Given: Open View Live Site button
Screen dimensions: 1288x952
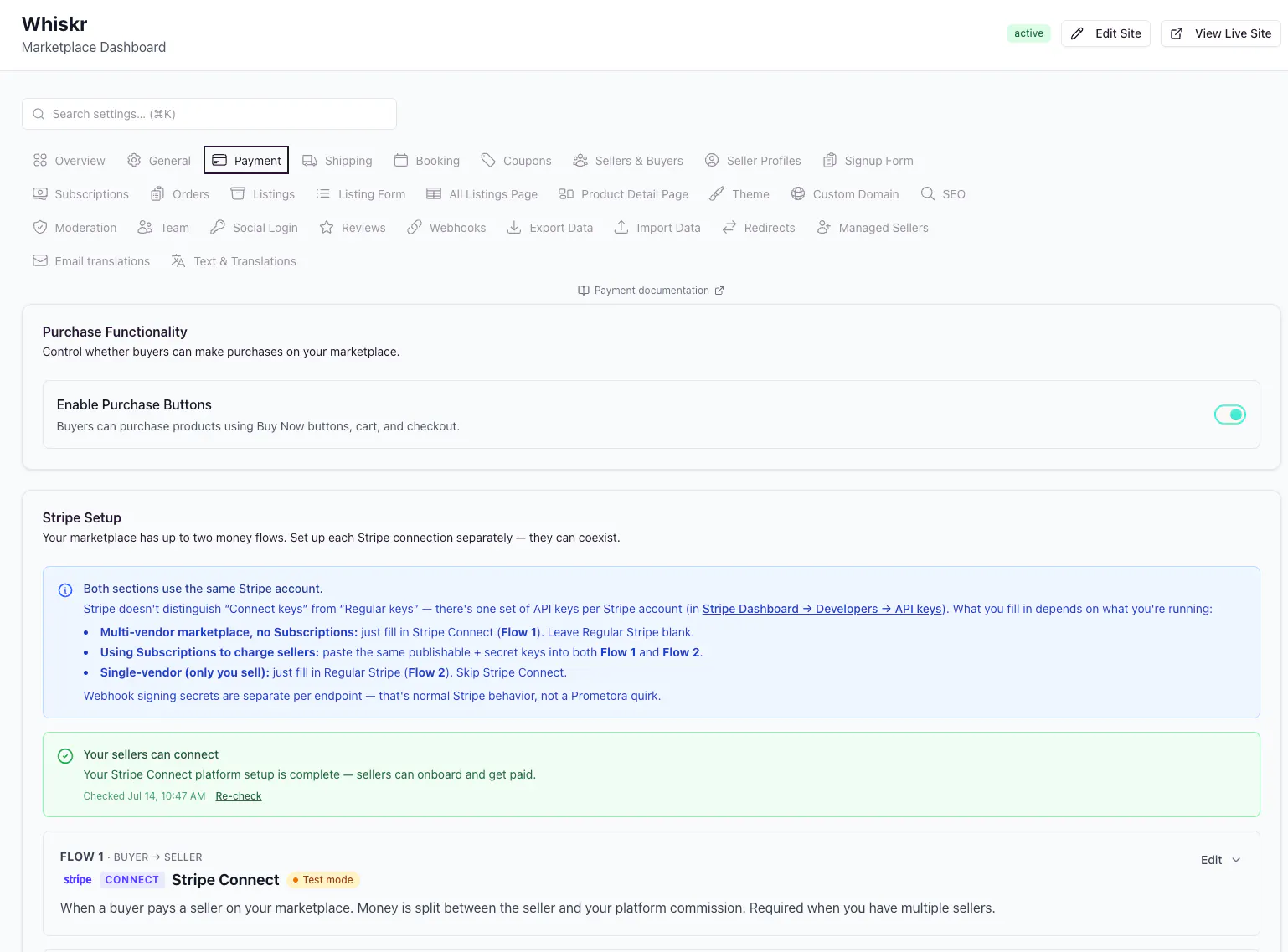Looking at the screenshot, I should click(1220, 33).
